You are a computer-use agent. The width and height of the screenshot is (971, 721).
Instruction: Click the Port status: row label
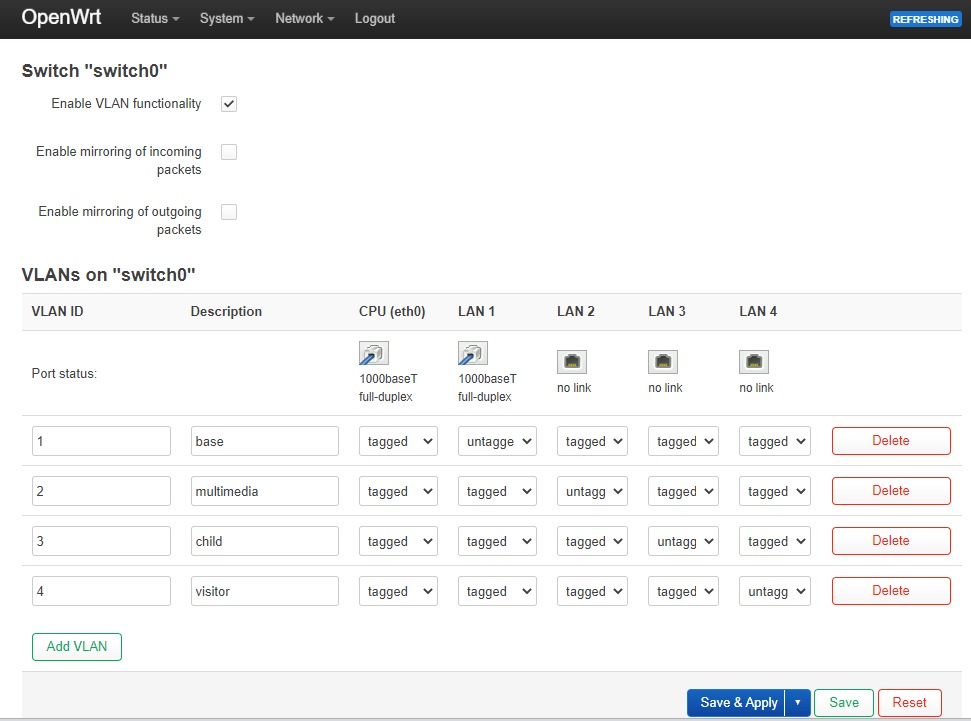coord(64,374)
